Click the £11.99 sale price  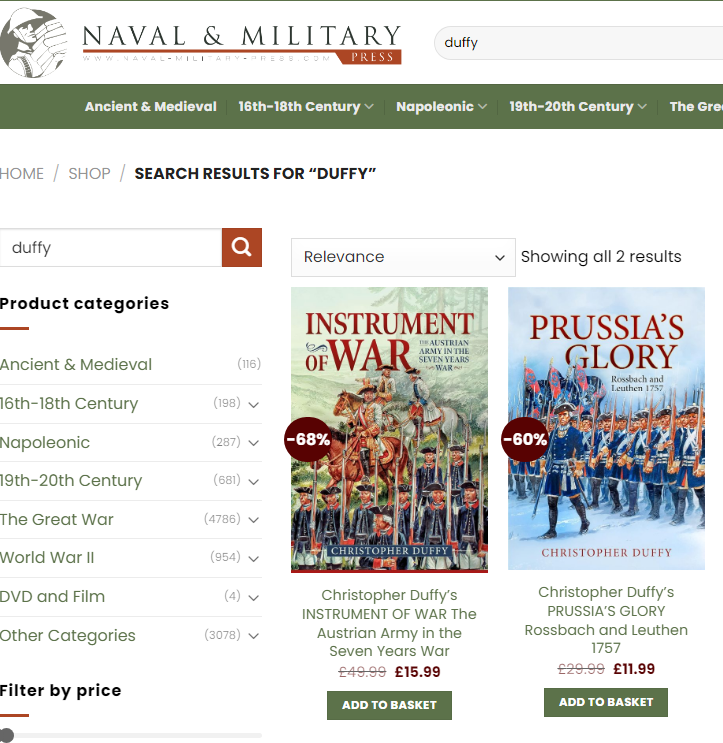(634, 669)
